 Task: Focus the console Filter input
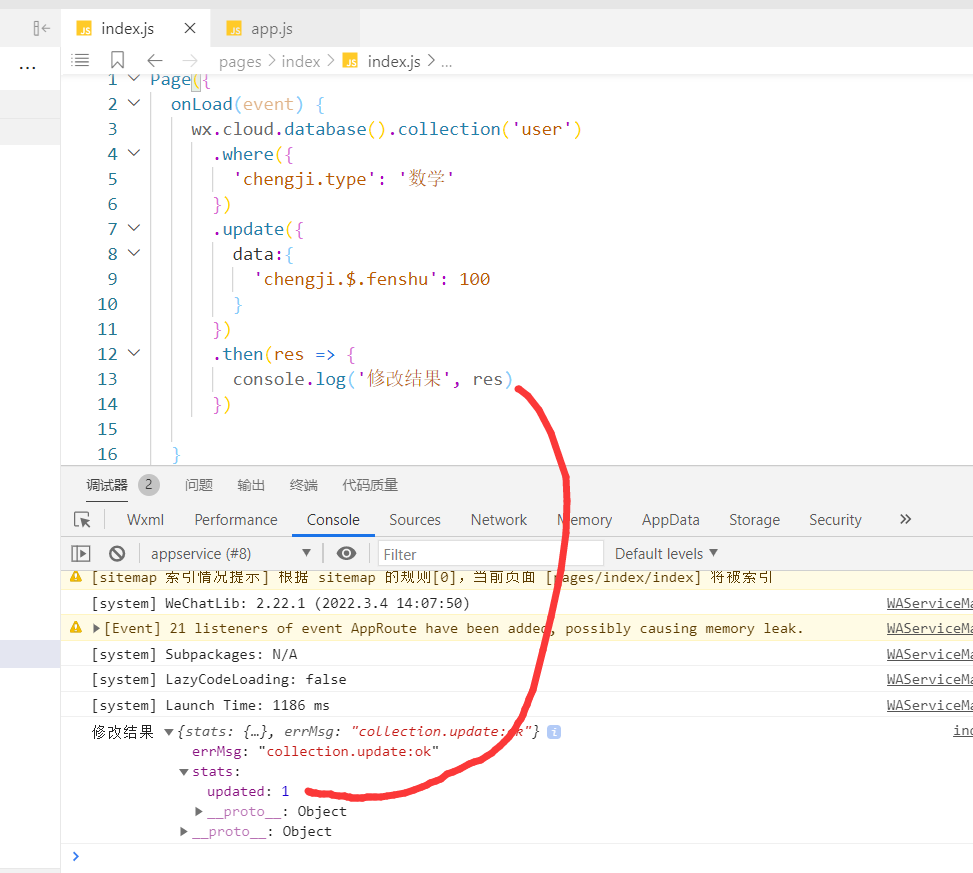490,554
